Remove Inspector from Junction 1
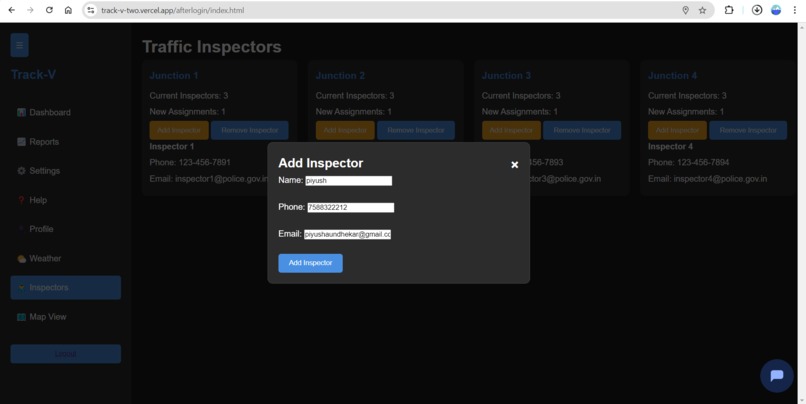The height and width of the screenshot is (404, 806). [250, 131]
